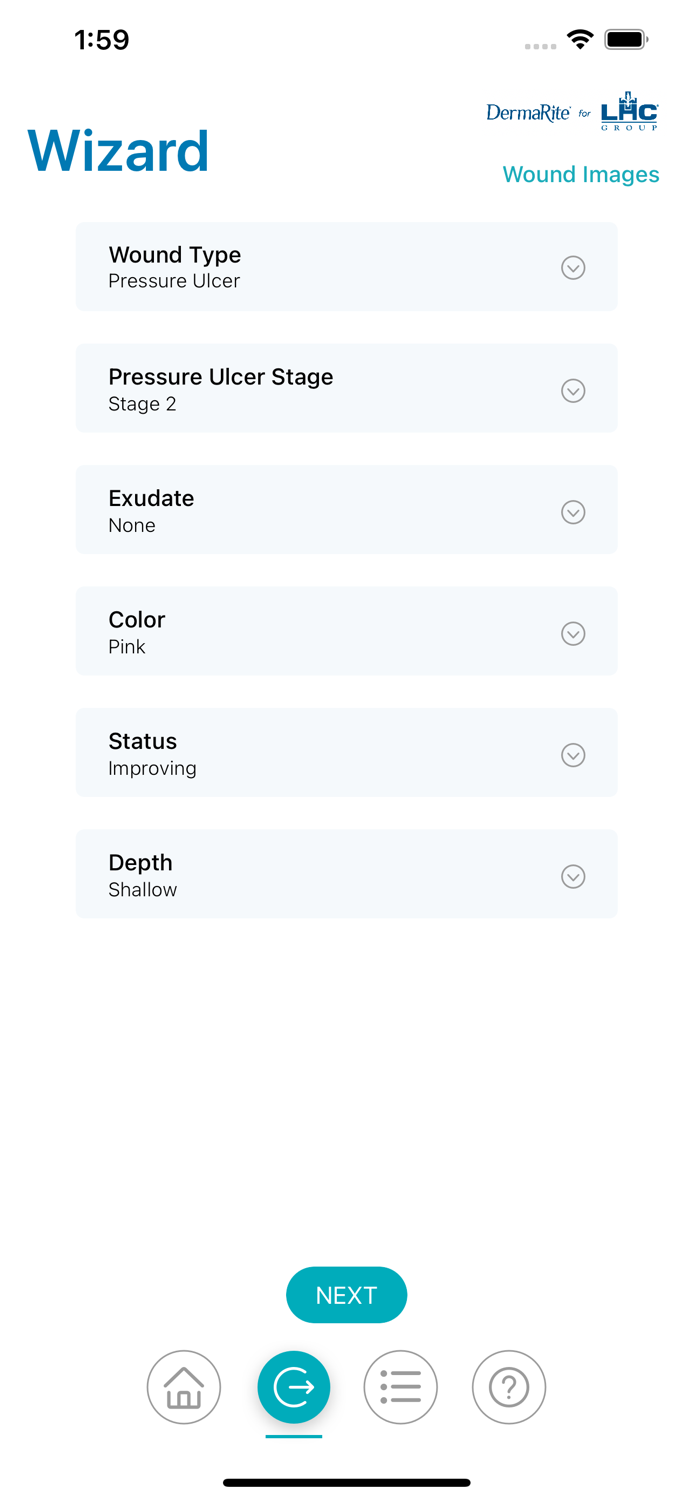Expand the Pressure Ulcer Stage chevron
The height and width of the screenshot is (1500, 693).
pyautogui.click(x=573, y=390)
